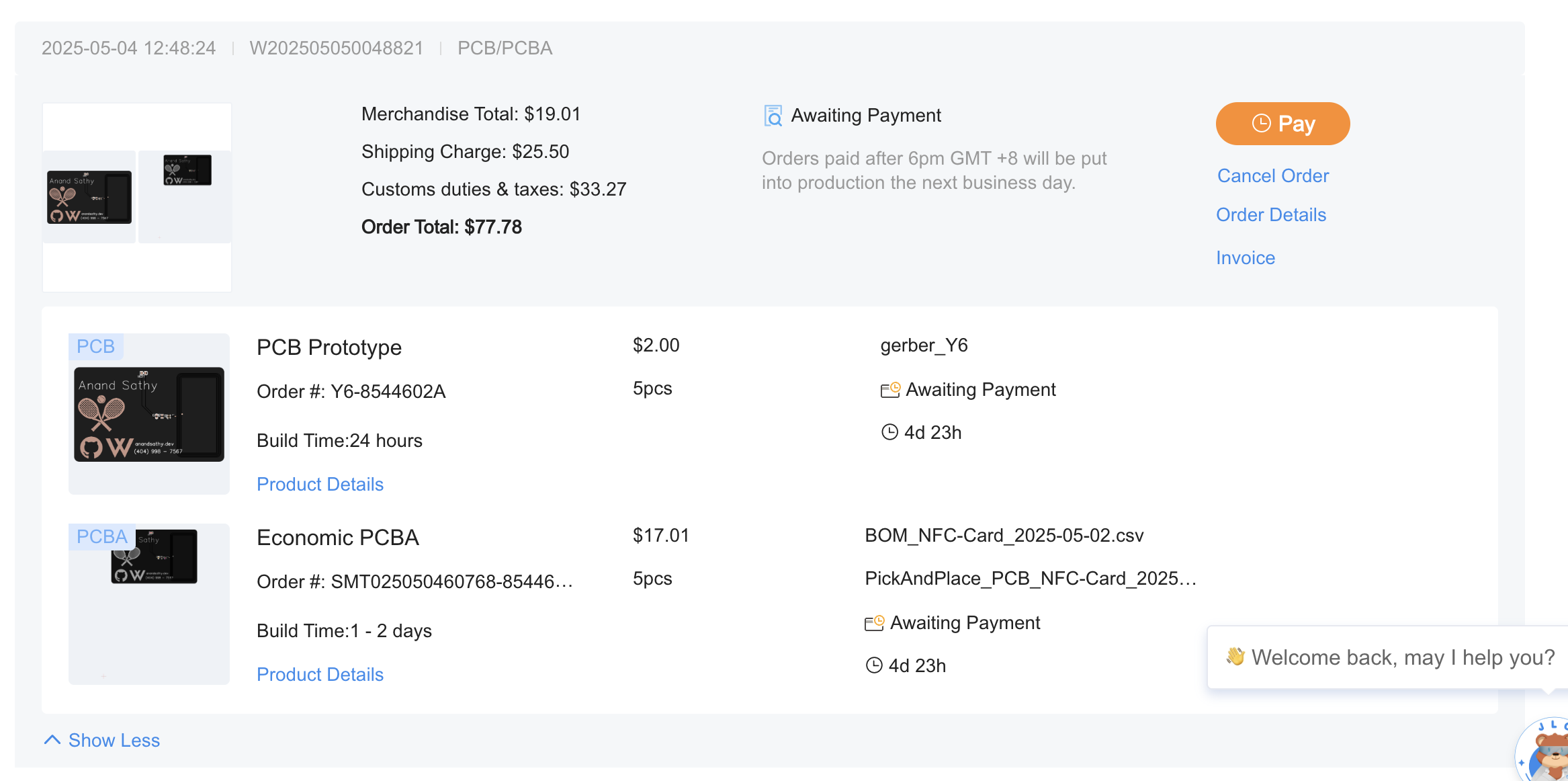Click the clock icon in Economic PCBA row
The width and height of the screenshot is (1568, 781).
point(873,665)
